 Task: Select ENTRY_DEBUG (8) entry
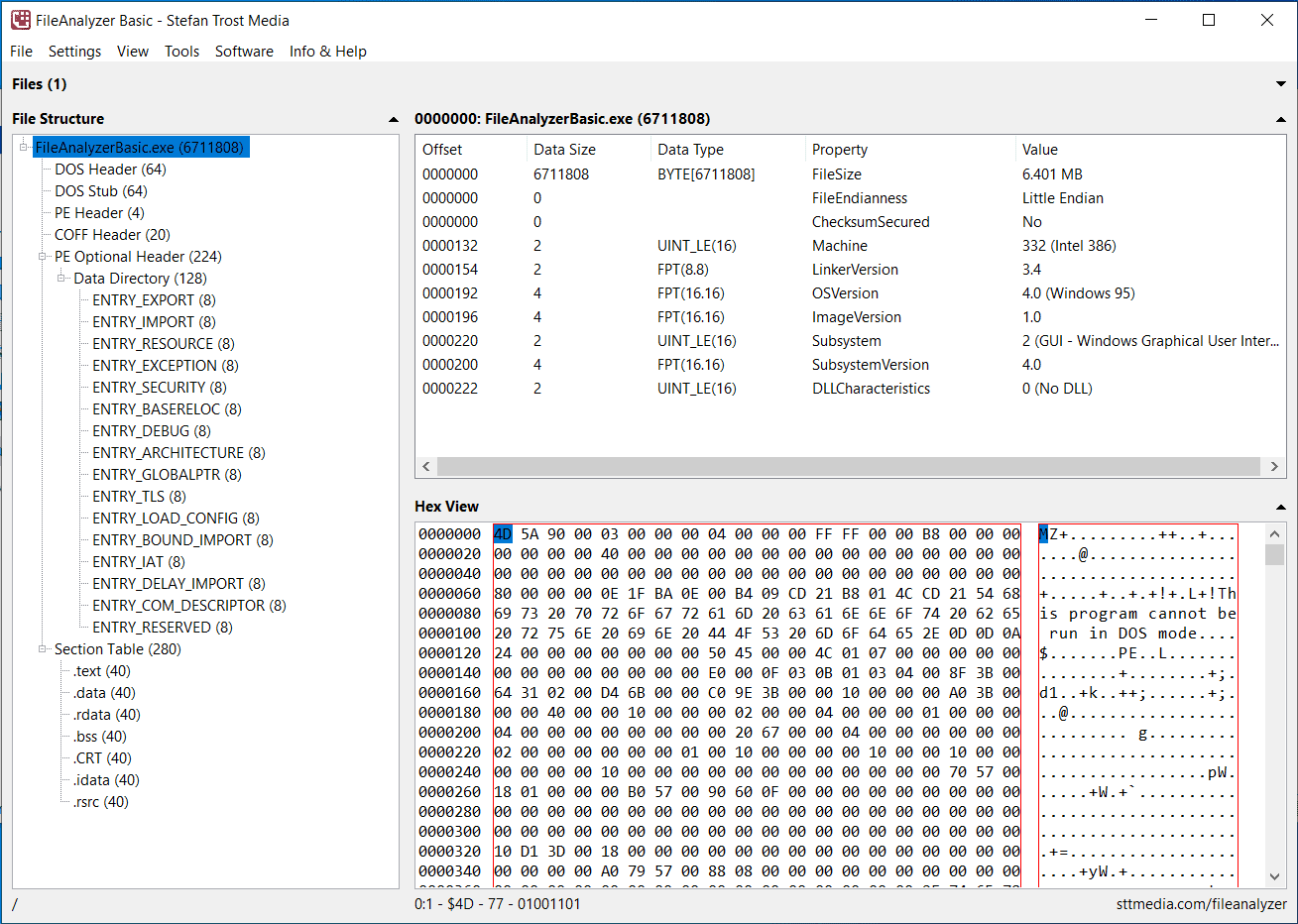152,431
